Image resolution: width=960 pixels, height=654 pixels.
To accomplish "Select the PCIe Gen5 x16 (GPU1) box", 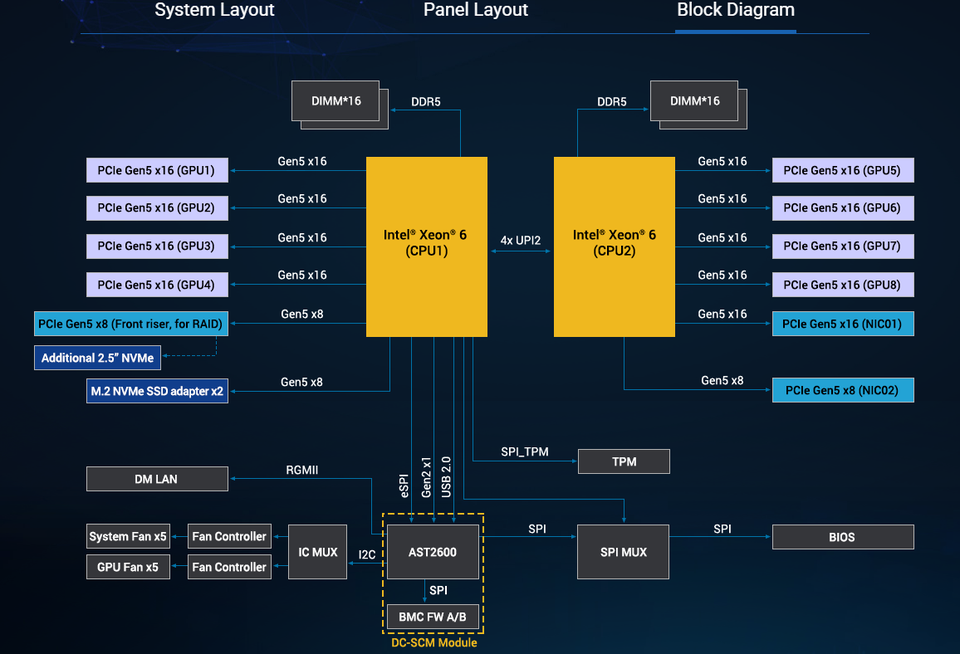I will coord(157,170).
